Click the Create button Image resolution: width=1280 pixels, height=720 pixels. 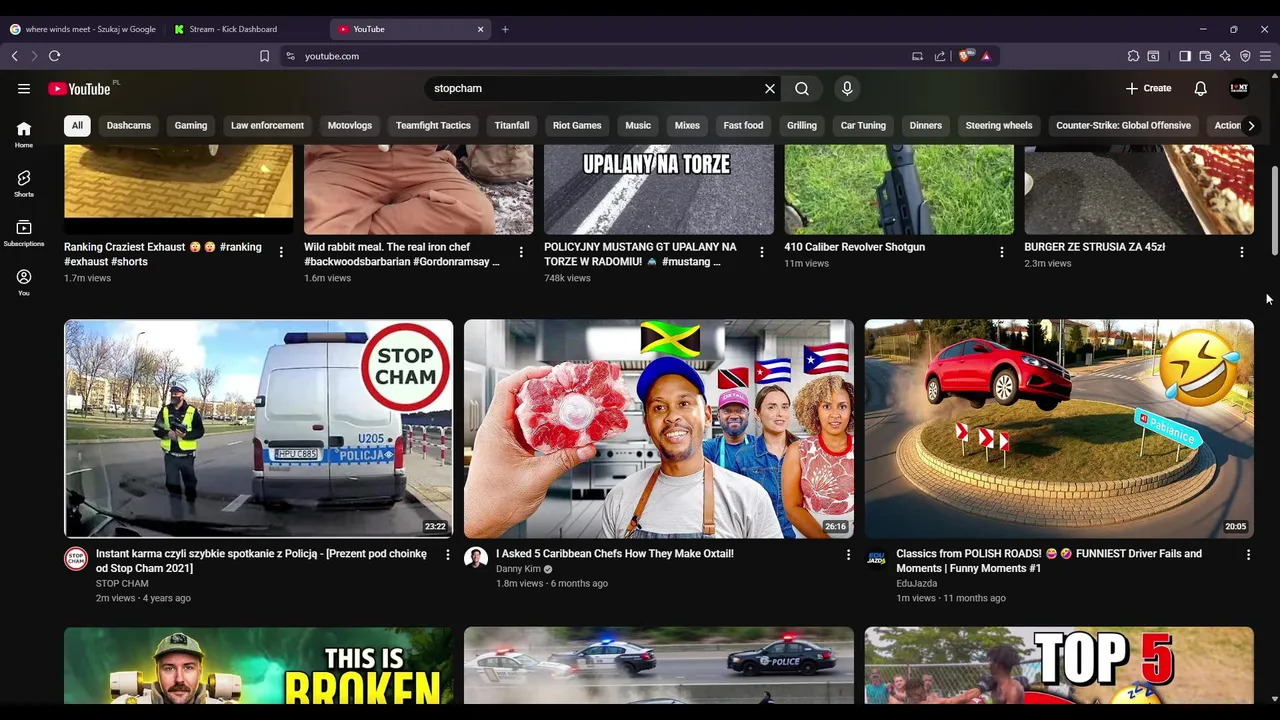pyautogui.click(x=1148, y=89)
